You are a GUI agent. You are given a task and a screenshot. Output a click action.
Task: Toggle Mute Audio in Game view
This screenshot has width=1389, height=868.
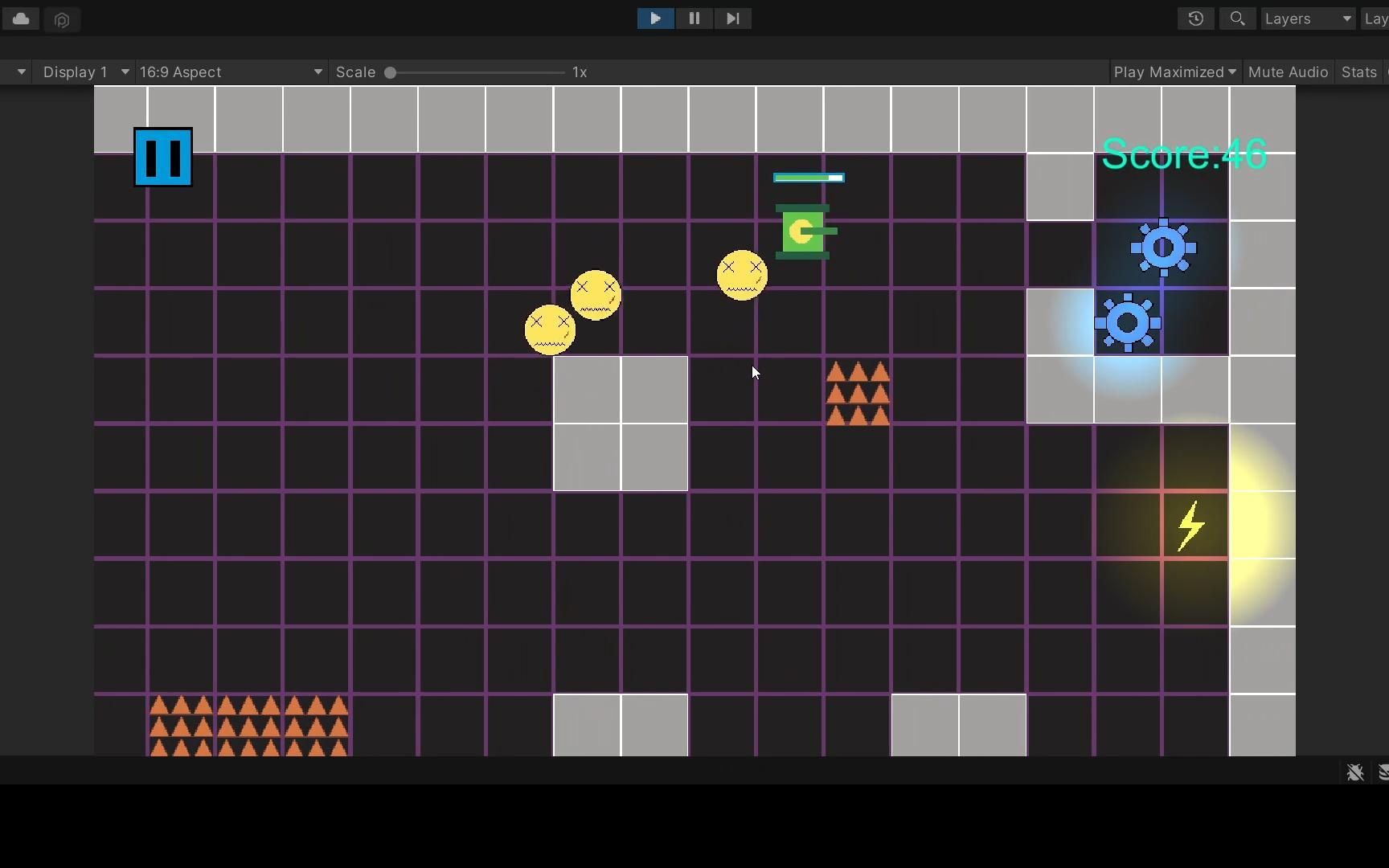click(x=1288, y=72)
